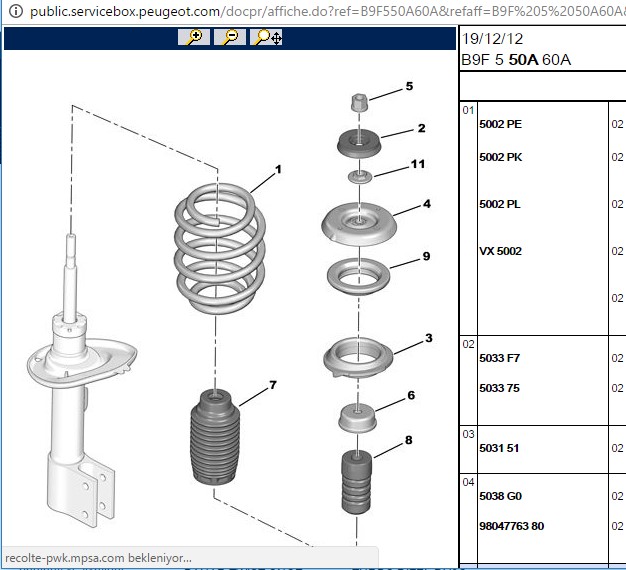Image resolution: width=626 pixels, height=570 pixels.
Task: Click row index 04 in parts table
Action: tap(468, 483)
